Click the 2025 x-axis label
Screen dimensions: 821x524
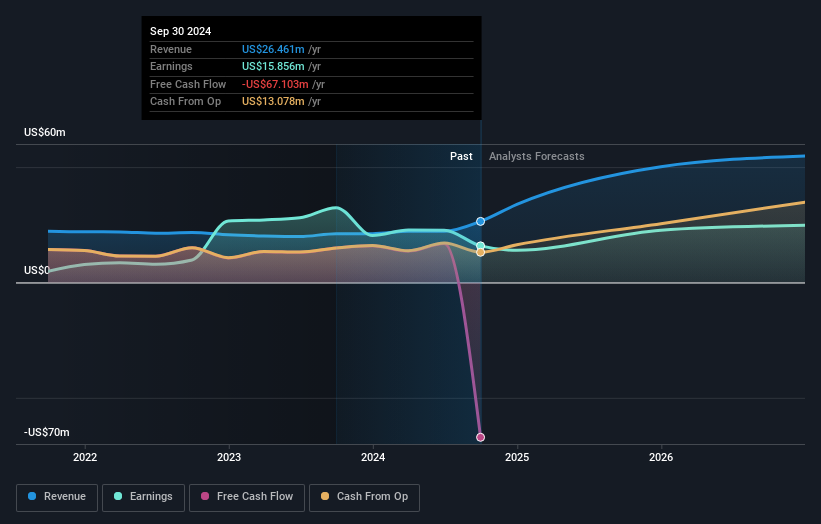click(517, 457)
